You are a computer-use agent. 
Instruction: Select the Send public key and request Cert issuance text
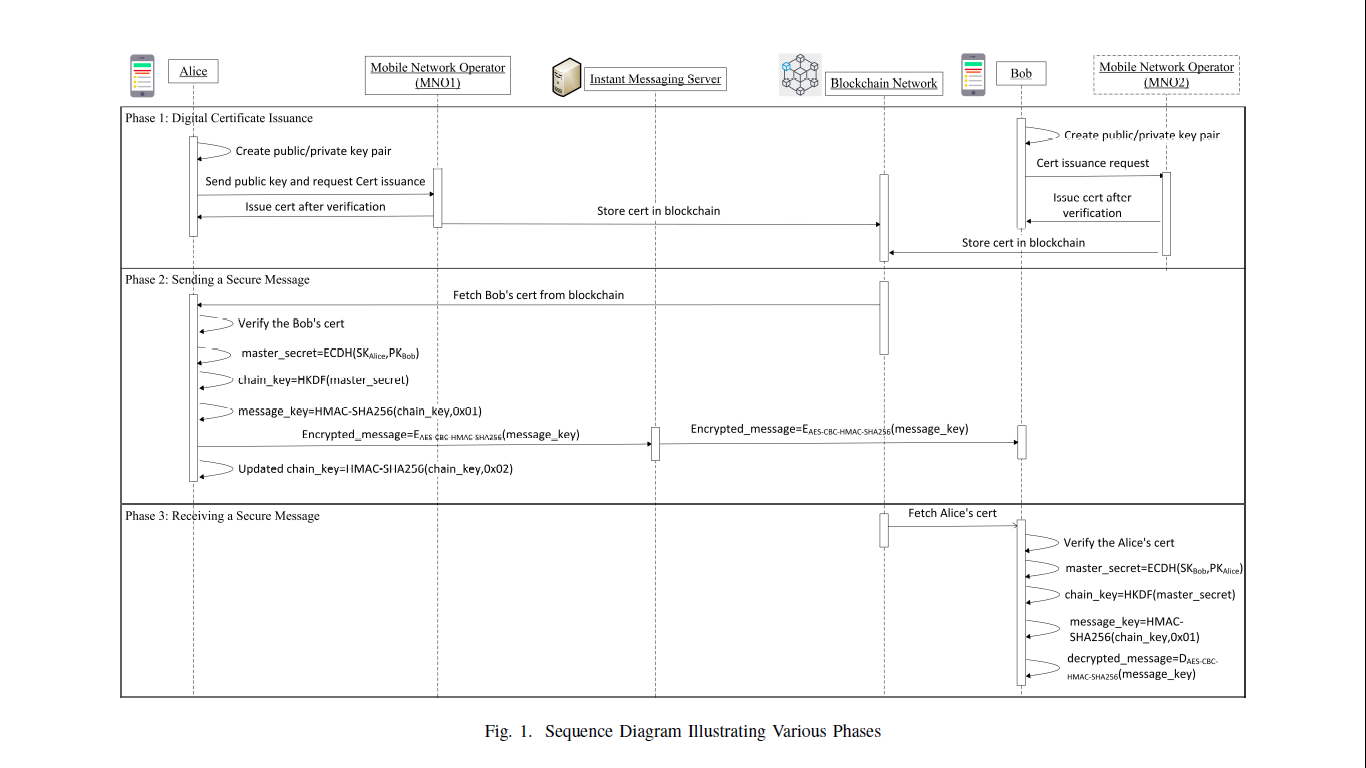315,182
